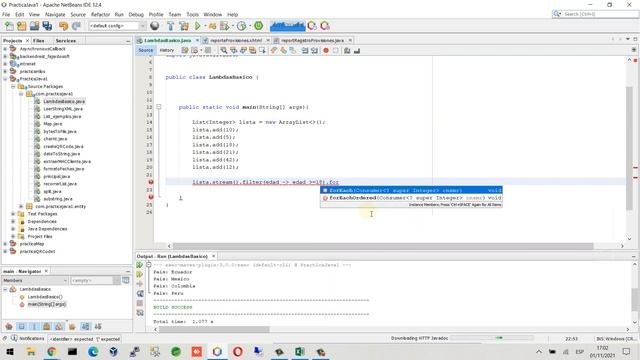The width and height of the screenshot is (640, 360).
Task: Click the Downloading HTTP Javadoc progress bar
Action: [x=492, y=338]
